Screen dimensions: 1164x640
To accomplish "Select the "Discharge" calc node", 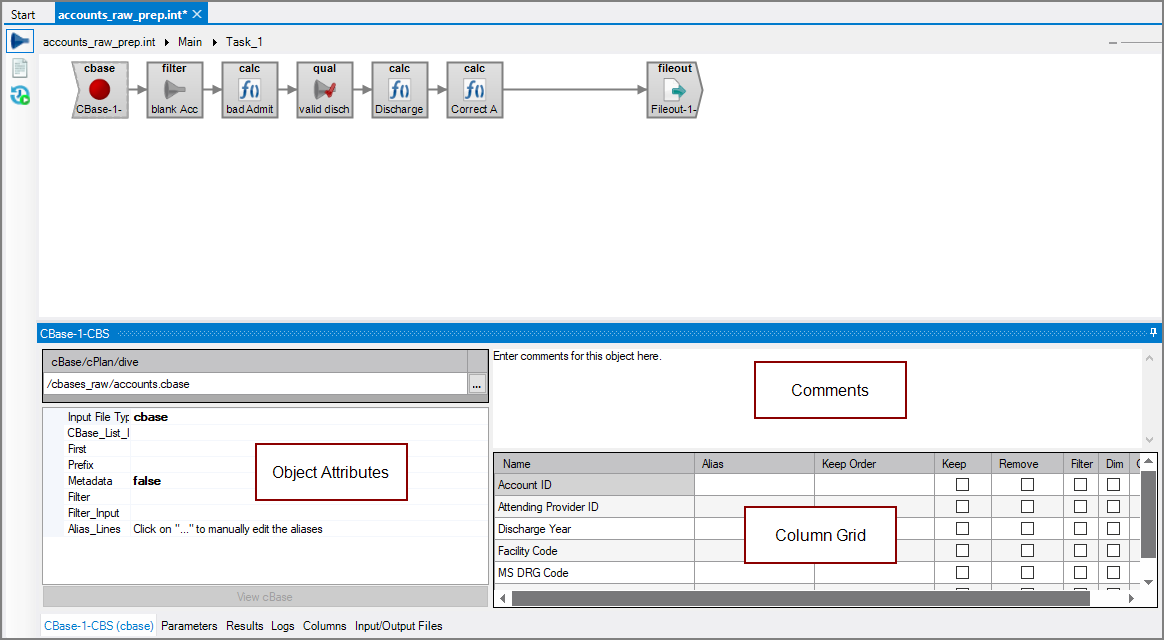I will [399, 89].
